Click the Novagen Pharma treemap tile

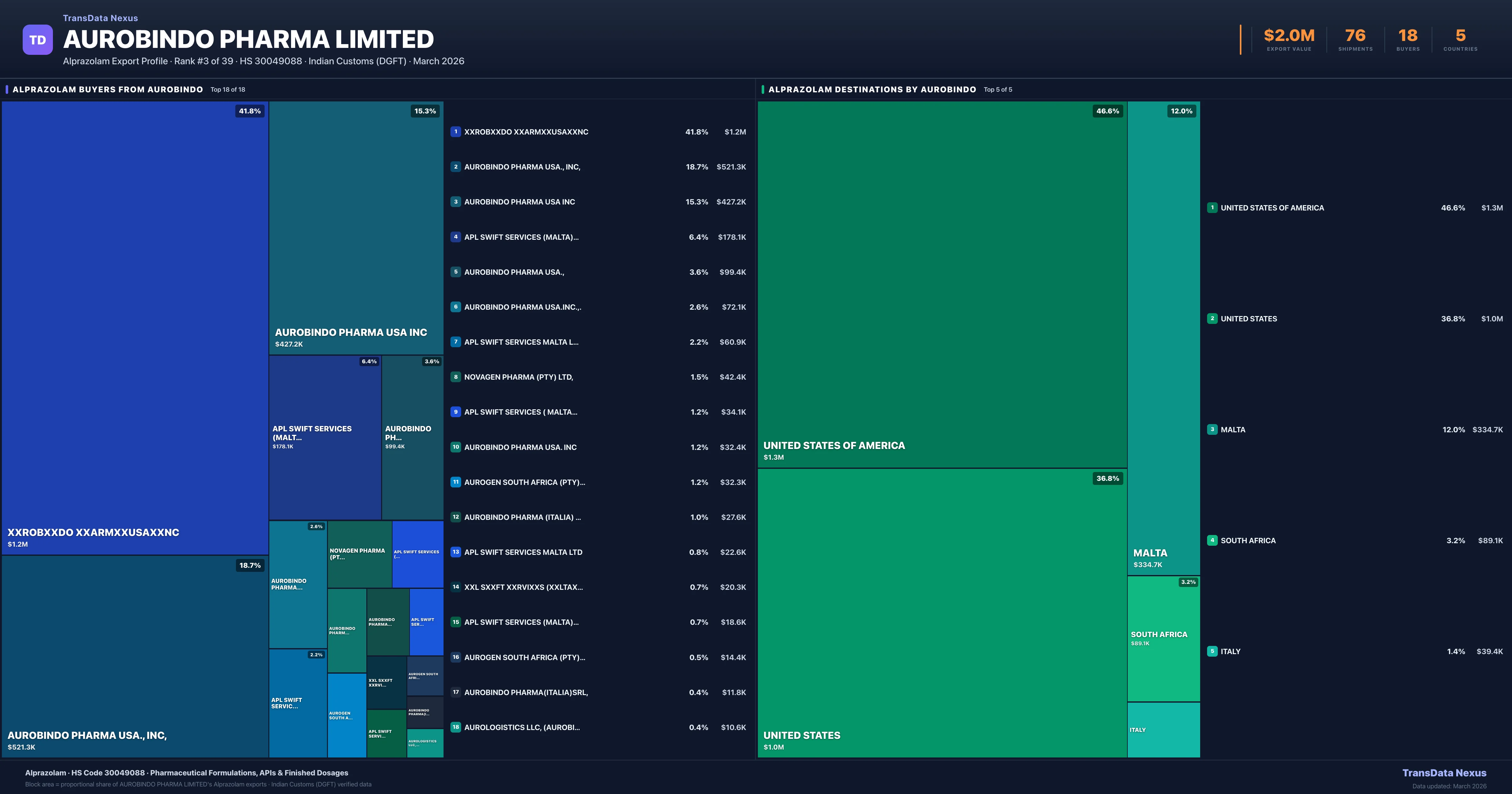pos(359,554)
